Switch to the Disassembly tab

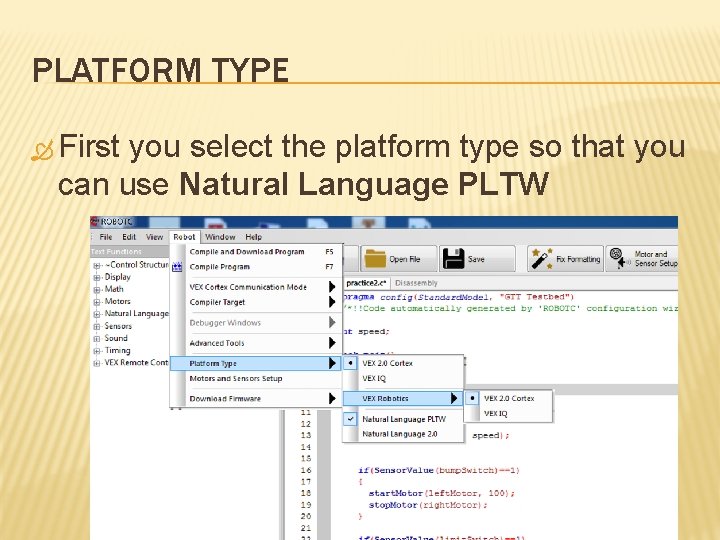tap(416, 283)
